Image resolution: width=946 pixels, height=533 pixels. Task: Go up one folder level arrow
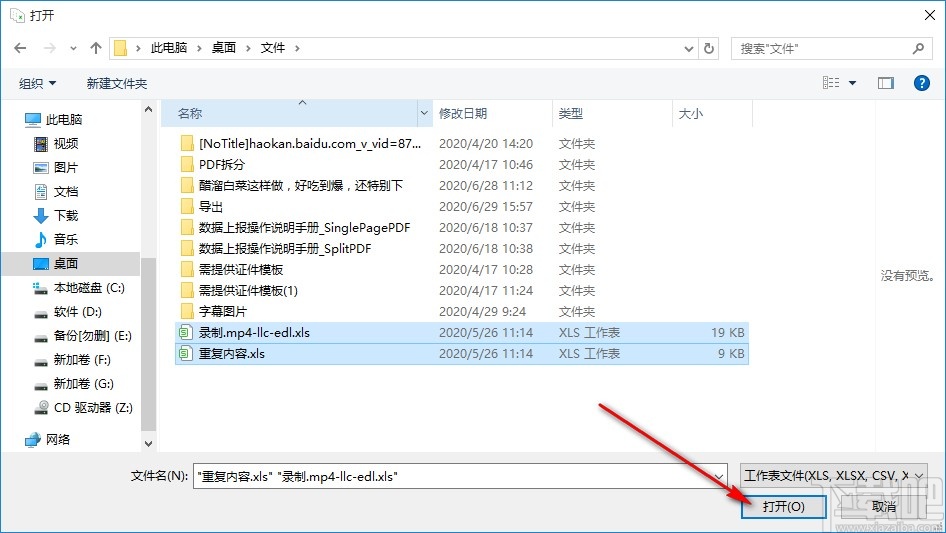(x=95, y=48)
